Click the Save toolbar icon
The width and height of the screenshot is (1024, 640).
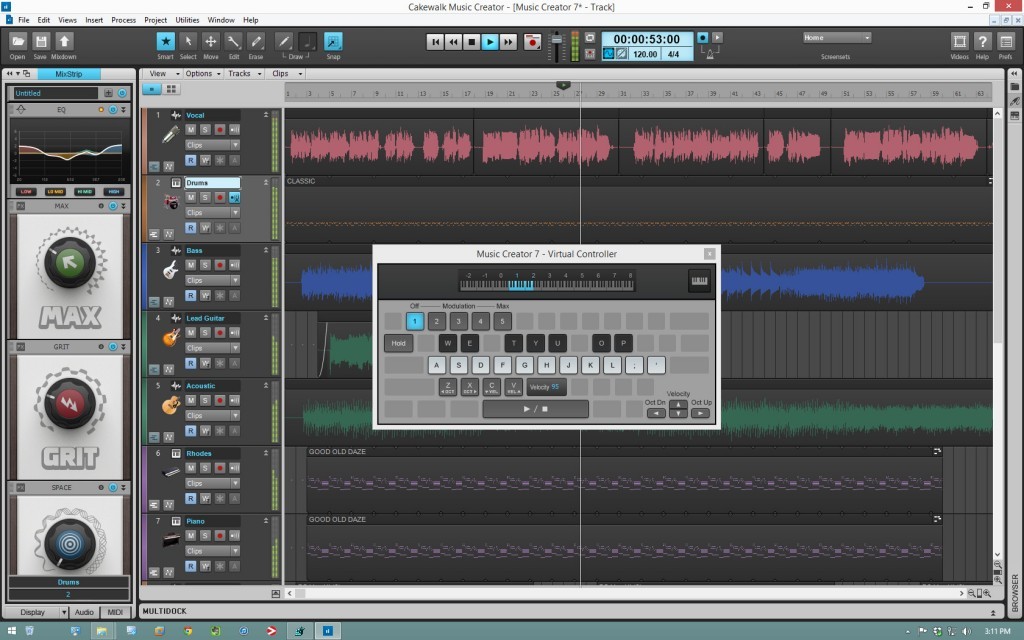(x=40, y=42)
